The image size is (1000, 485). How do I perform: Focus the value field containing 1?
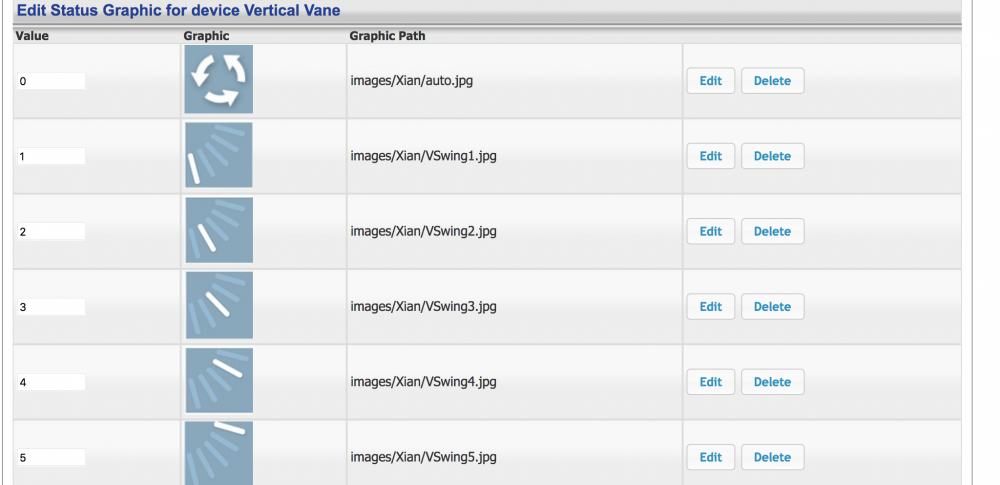pyautogui.click(x=50, y=157)
